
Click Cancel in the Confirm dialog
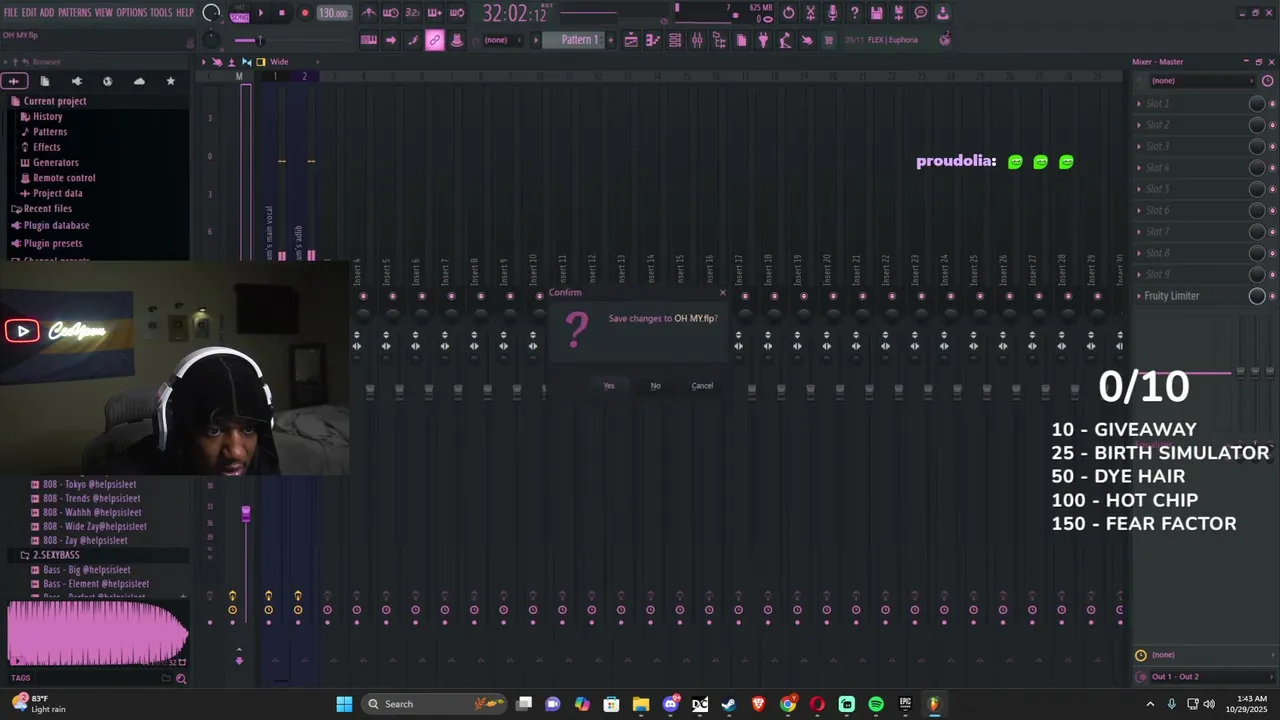click(702, 386)
